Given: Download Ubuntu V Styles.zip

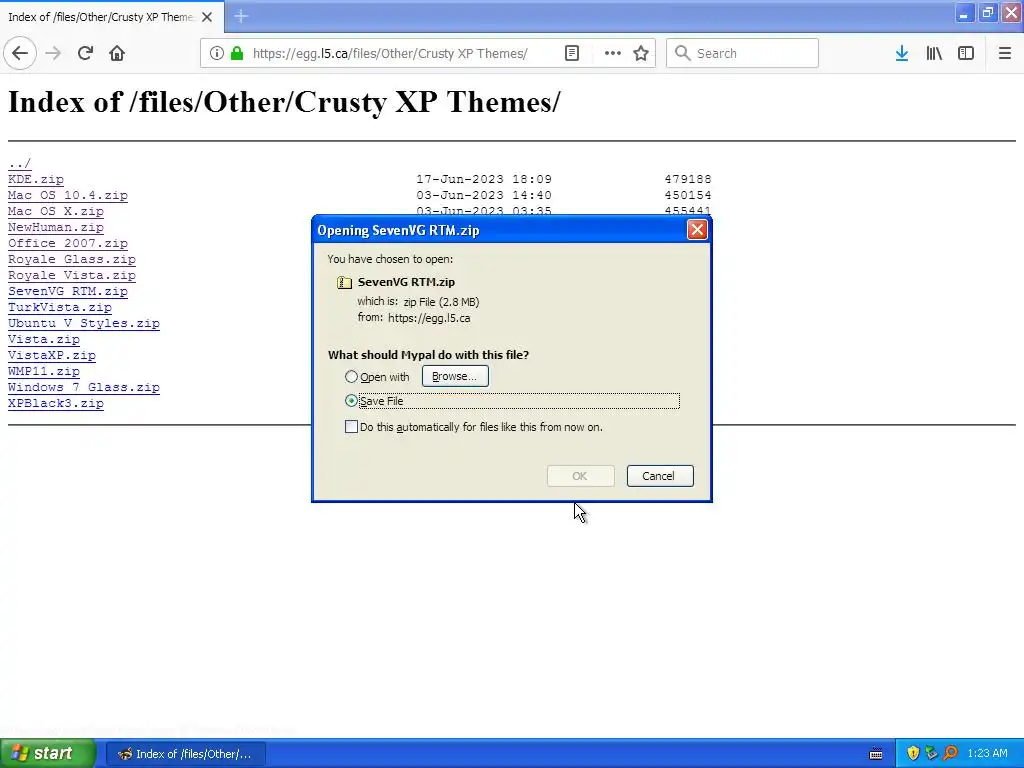Looking at the screenshot, I should tap(84, 323).
